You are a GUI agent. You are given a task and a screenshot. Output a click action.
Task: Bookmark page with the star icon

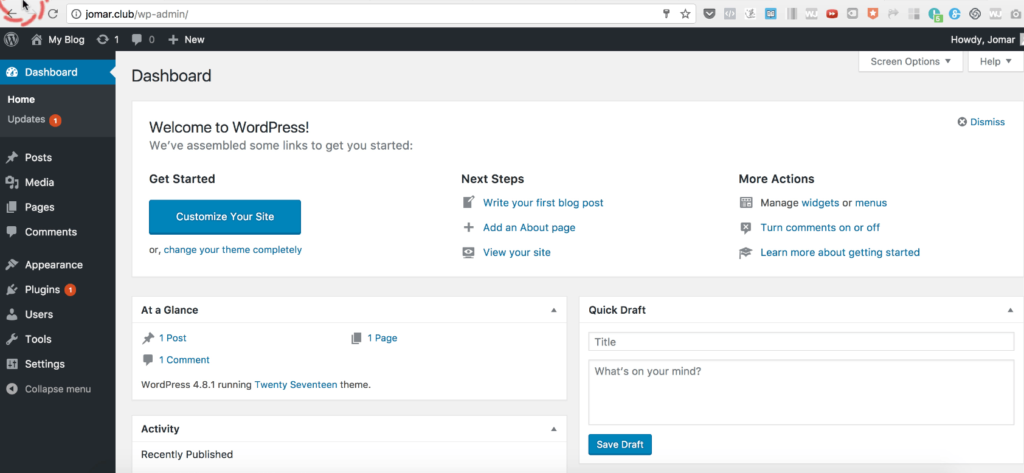point(685,14)
